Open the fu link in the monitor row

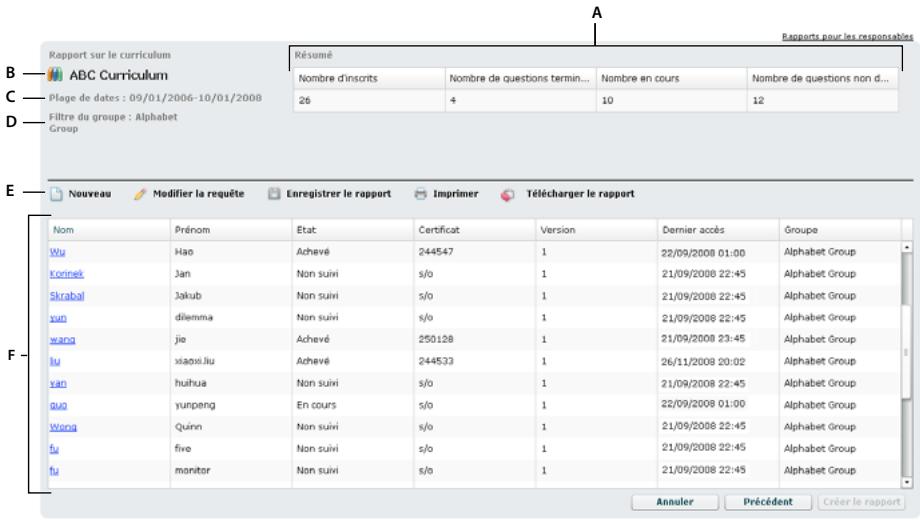pyautogui.click(x=54, y=470)
